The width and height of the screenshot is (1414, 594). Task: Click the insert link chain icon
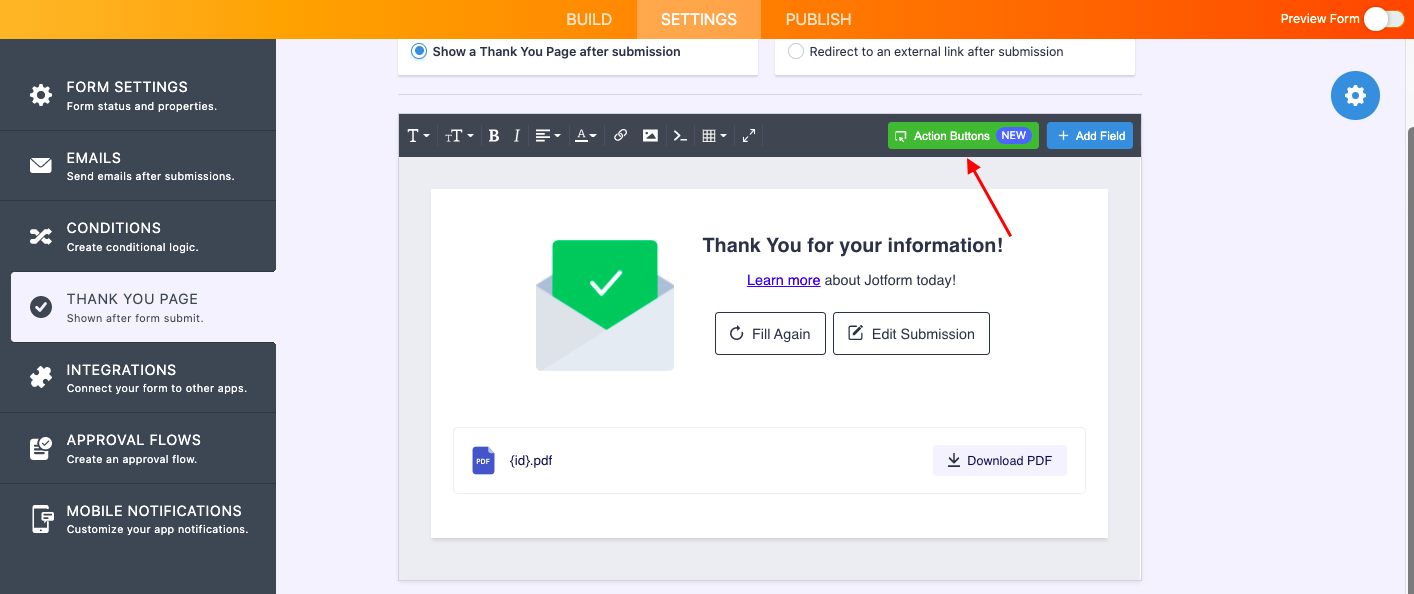(x=620, y=136)
